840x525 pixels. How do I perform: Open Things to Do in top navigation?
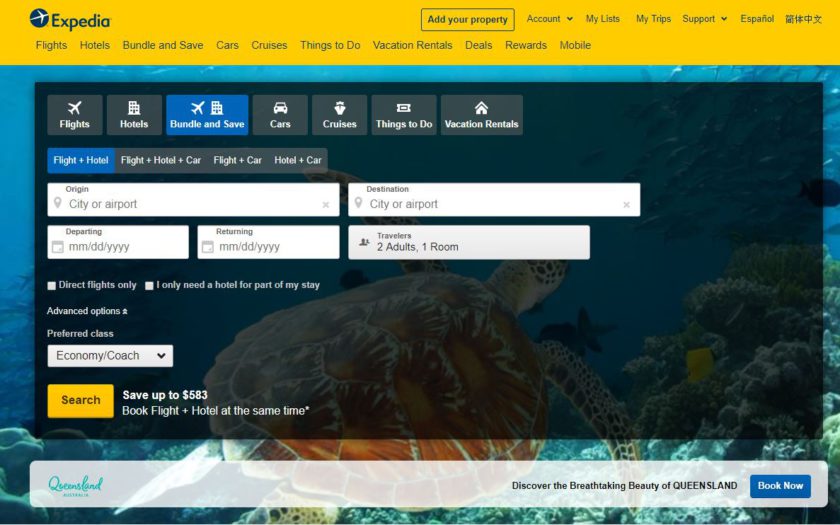pos(330,45)
